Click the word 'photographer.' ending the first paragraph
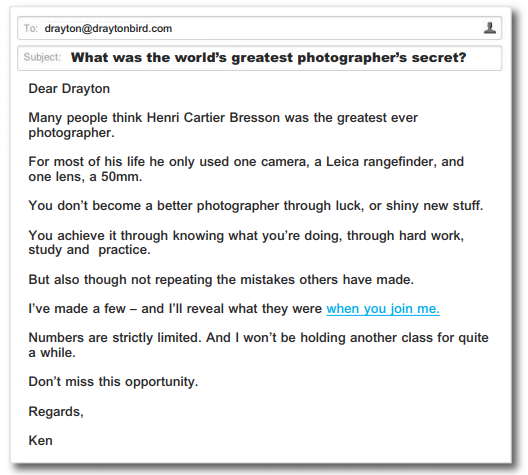Viewport: 528px width, 475px height. [71, 133]
